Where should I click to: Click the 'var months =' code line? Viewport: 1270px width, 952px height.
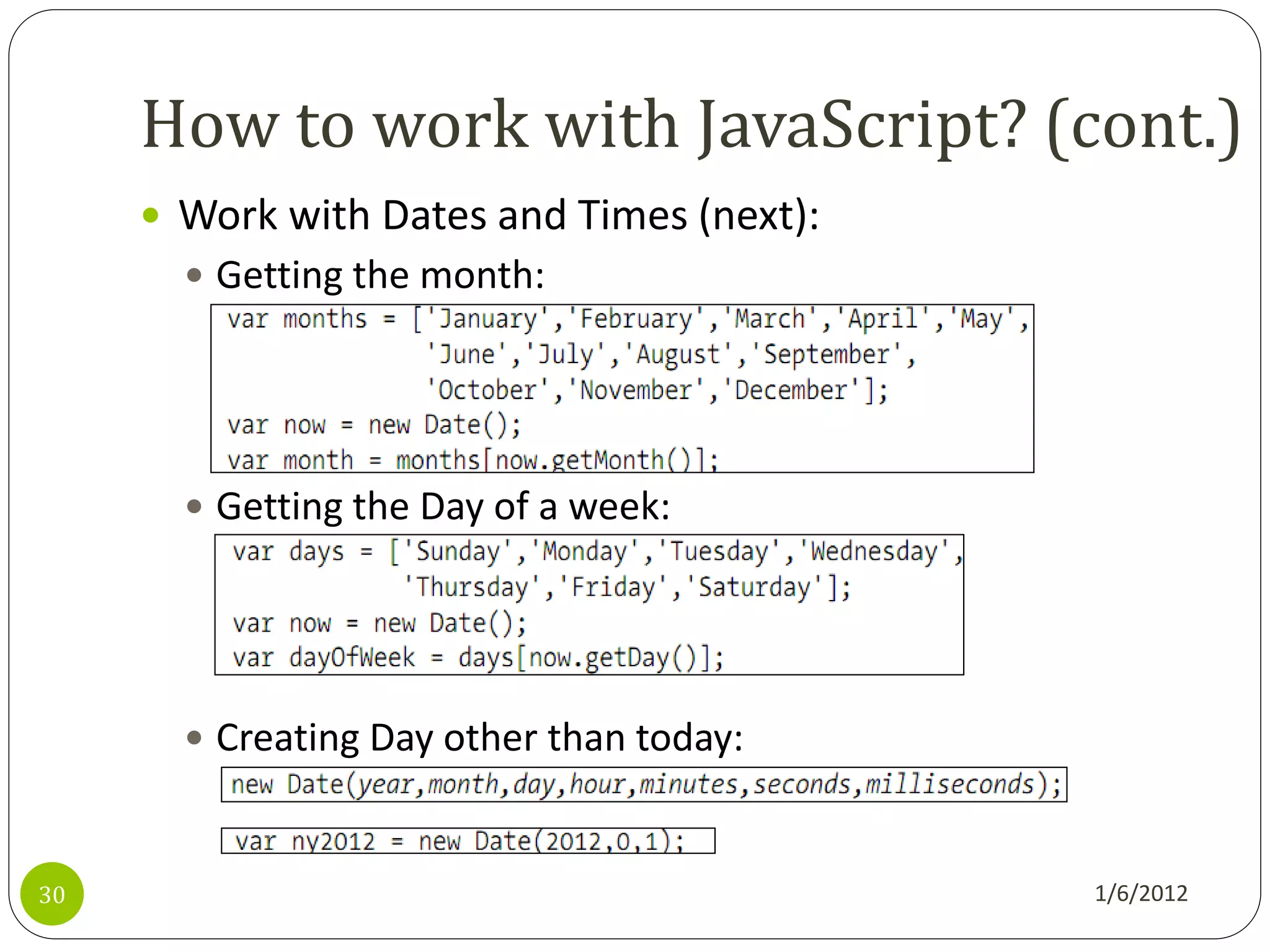tap(628, 320)
